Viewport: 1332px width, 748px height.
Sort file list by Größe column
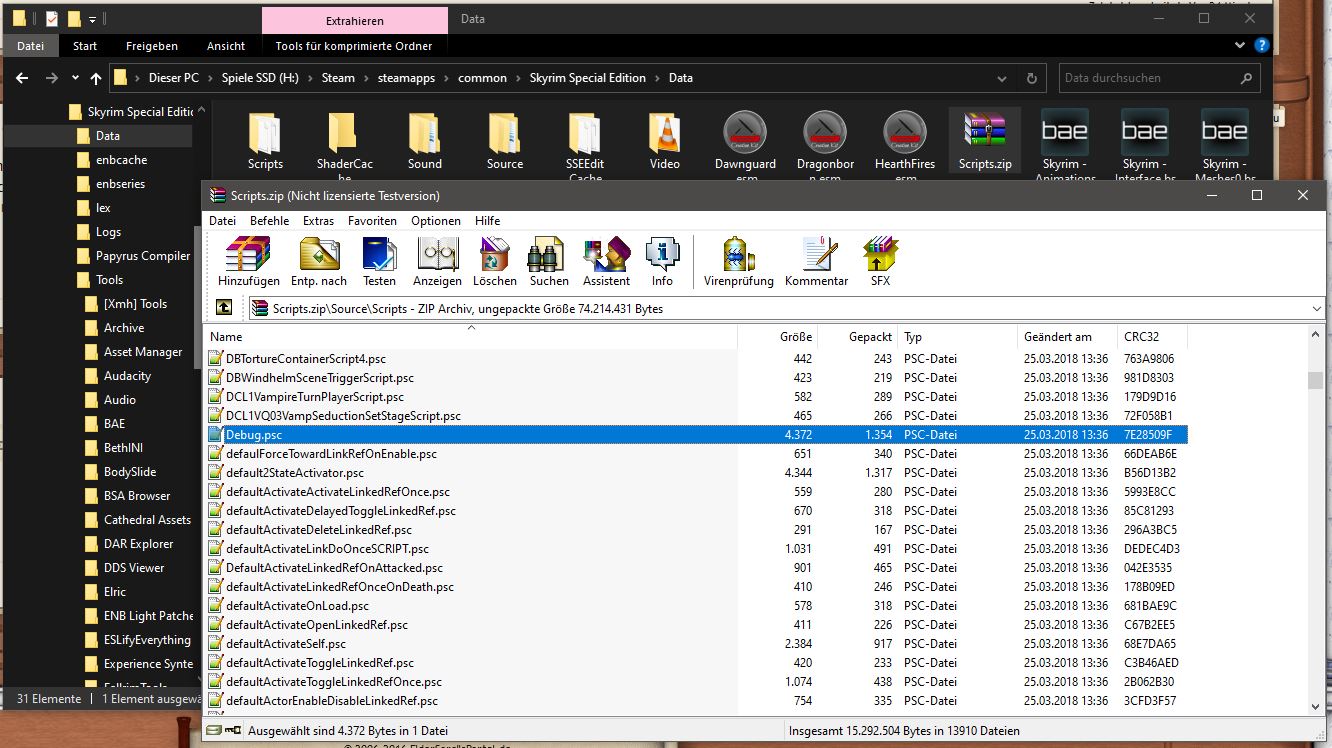777,336
